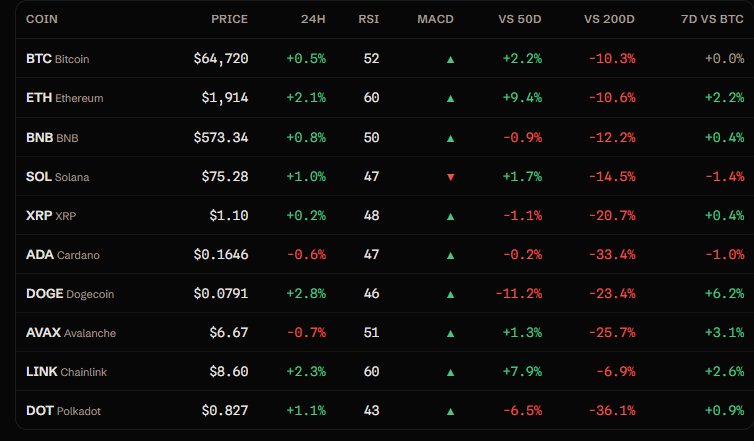Click the $573.34 BNB price
The image size is (754, 441).
(x=221, y=138)
